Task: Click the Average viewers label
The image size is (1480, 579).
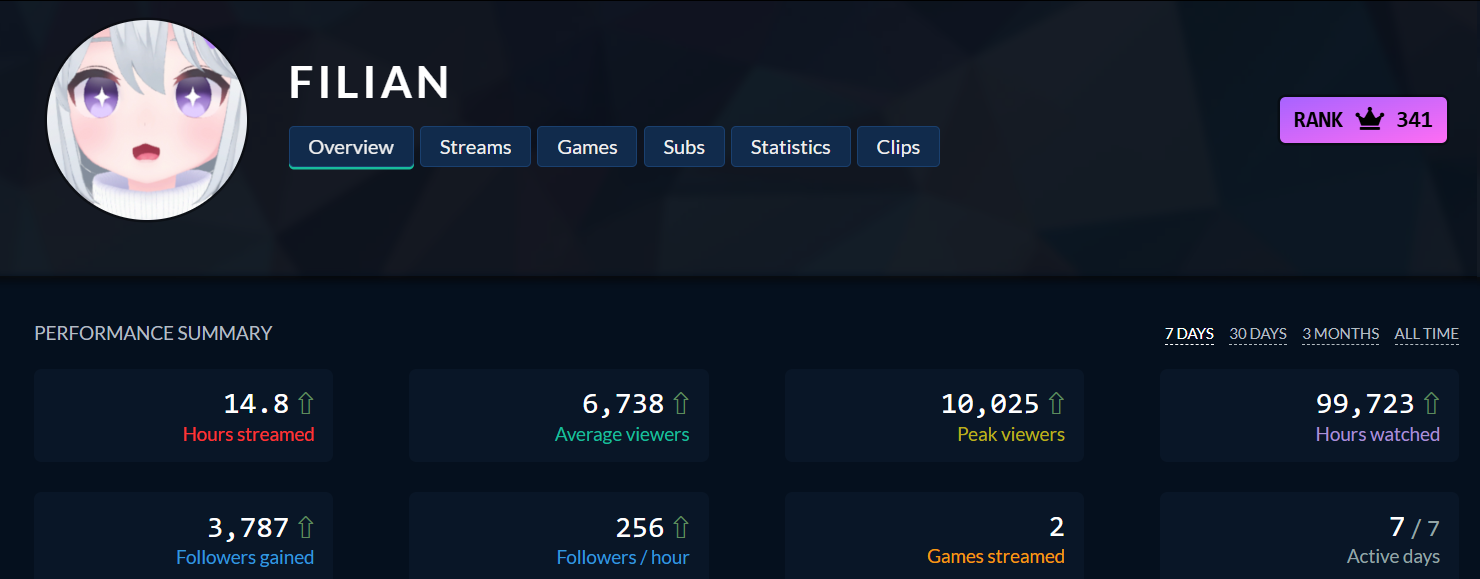Action: [622, 434]
